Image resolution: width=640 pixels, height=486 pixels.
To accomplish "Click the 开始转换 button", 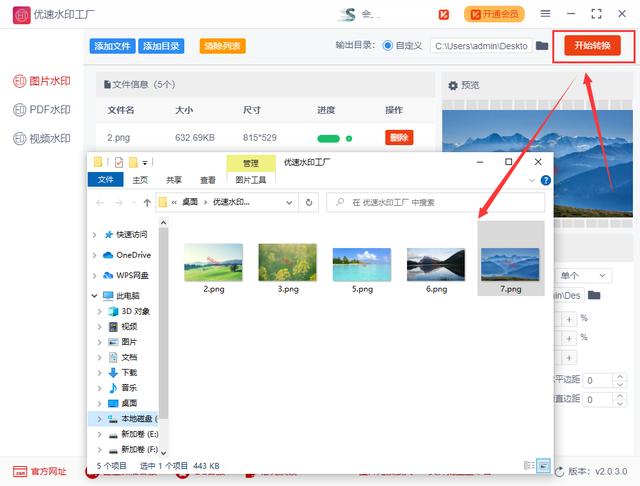I will coord(592,45).
